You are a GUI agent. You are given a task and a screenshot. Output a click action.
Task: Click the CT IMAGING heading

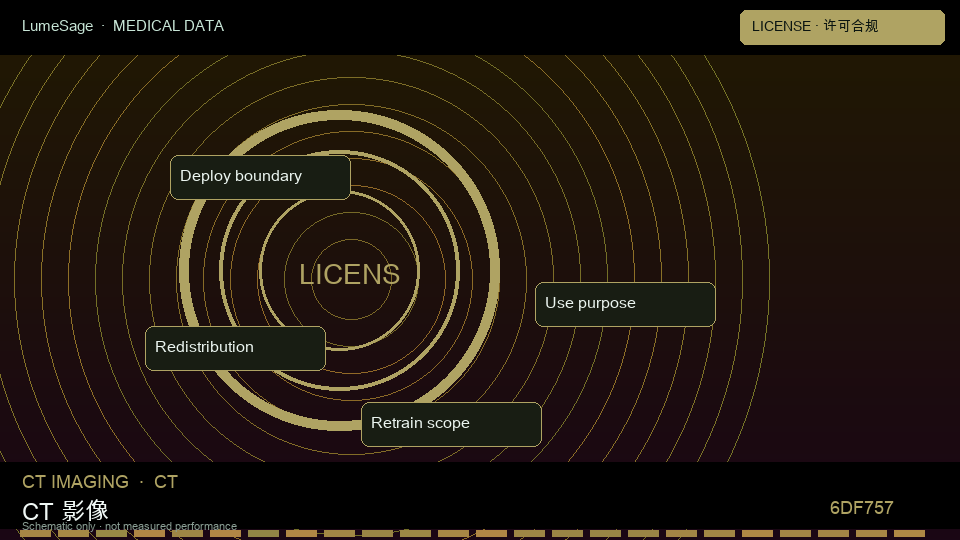pos(75,482)
